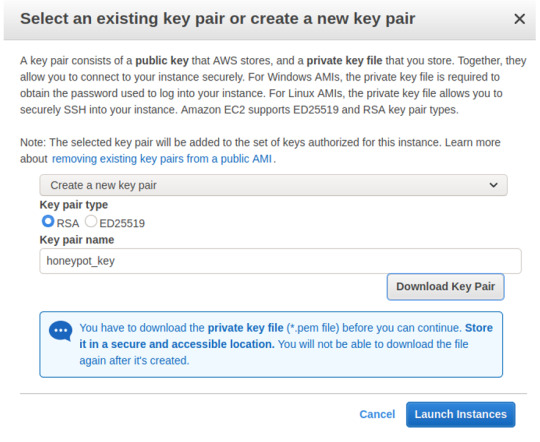540x442 pixels.
Task: Open the 'Create a new key pair' dropdown
Action: (x=273, y=185)
